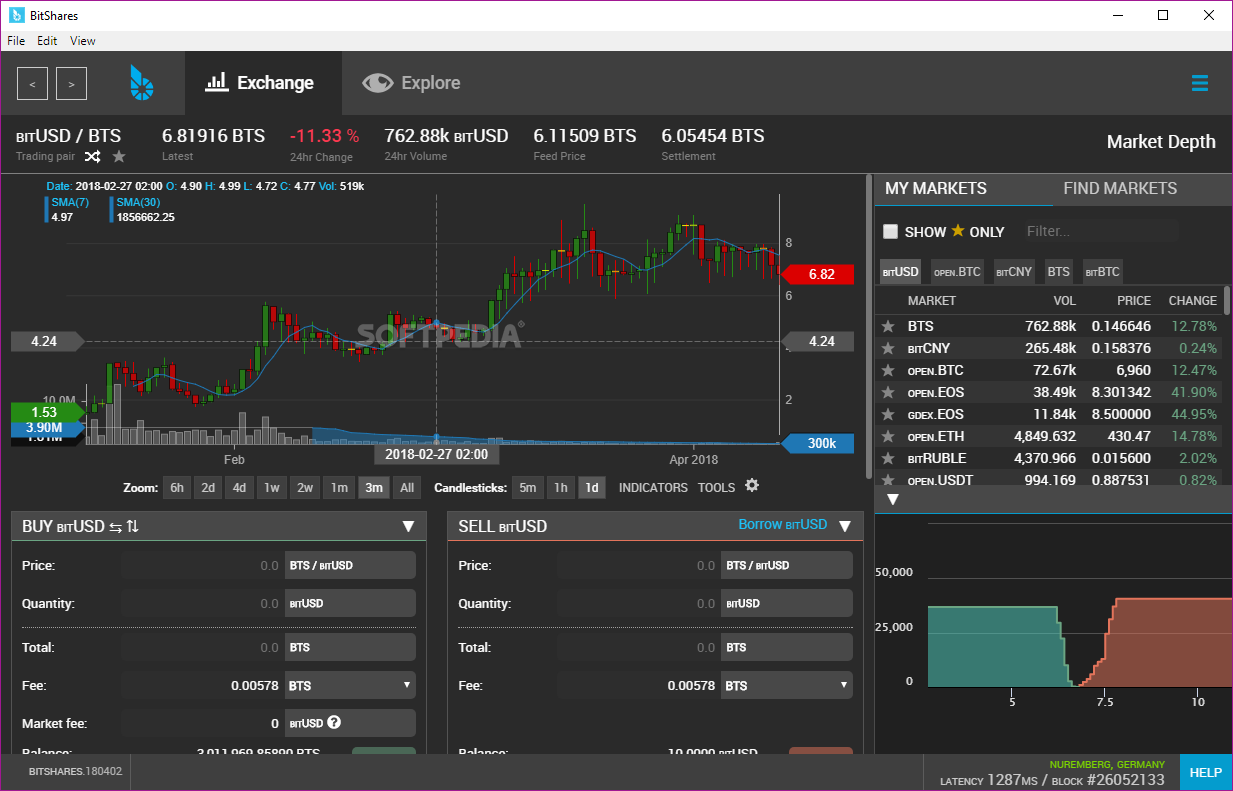Set candlesticks interval to 1d
1233x791 pixels.
tap(592, 488)
